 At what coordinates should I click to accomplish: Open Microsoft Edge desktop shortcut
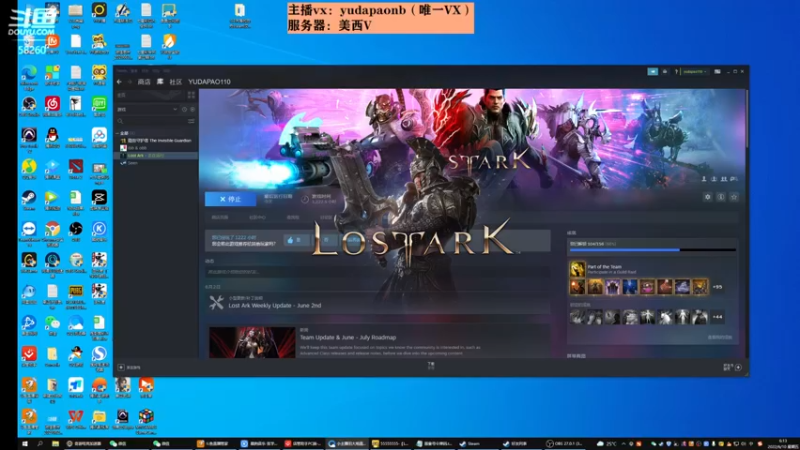coord(29,77)
